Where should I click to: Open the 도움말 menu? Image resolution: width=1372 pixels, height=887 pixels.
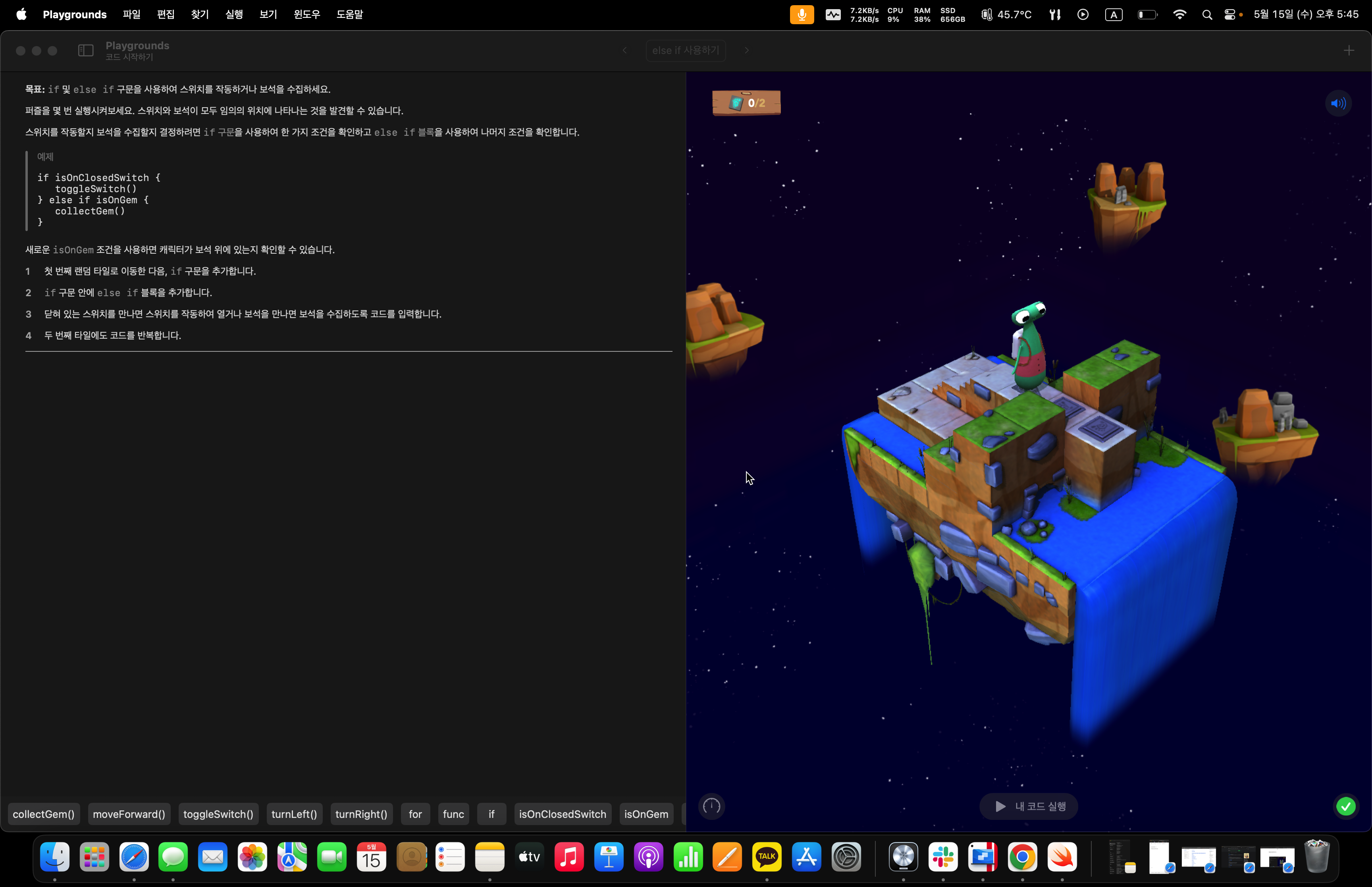(349, 14)
